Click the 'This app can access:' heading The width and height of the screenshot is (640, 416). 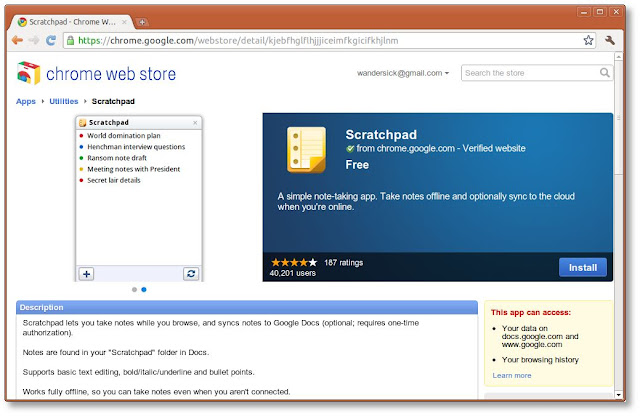click(531, 312)
